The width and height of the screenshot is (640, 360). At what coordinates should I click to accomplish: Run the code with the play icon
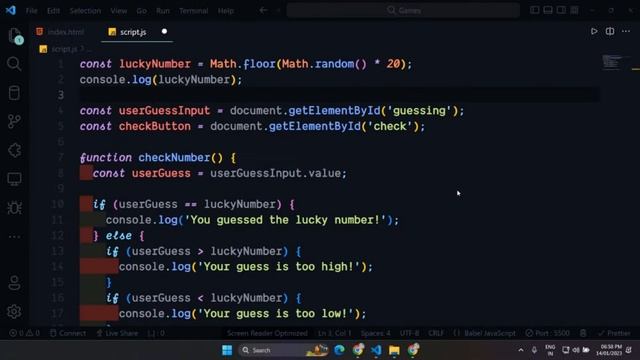coord(594,31)
